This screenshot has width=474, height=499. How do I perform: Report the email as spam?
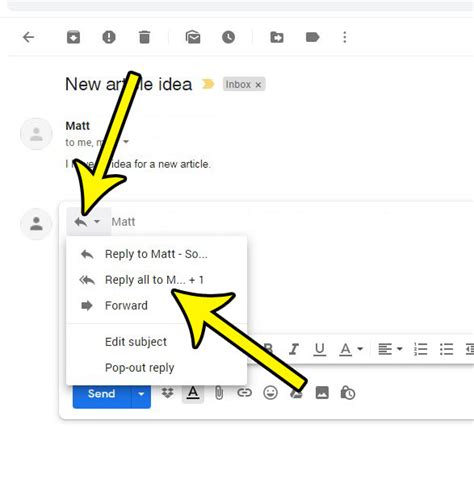(109, 37)
